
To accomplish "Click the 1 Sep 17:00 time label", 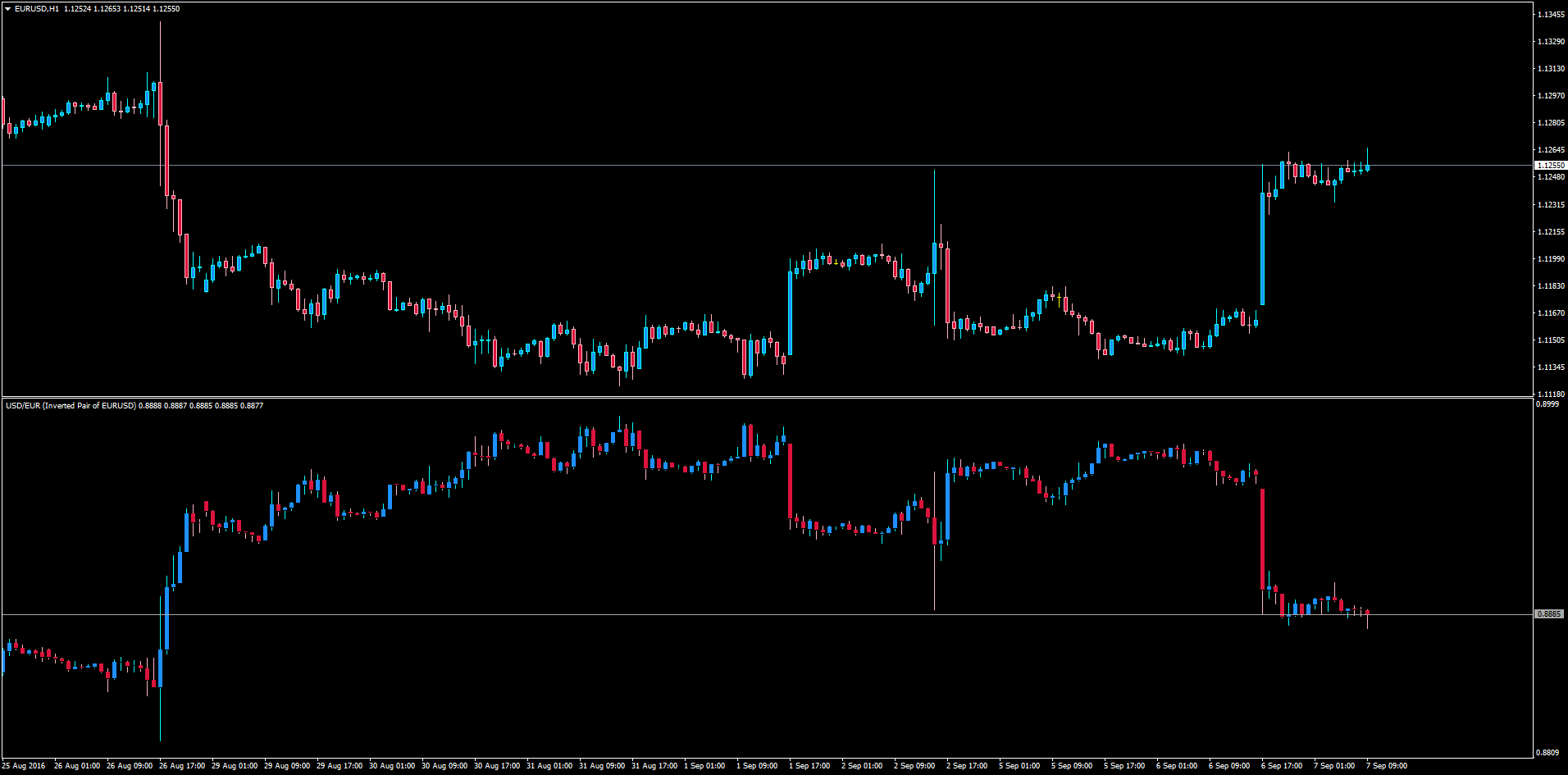I will pyautogui.click(x=810, y=766).
